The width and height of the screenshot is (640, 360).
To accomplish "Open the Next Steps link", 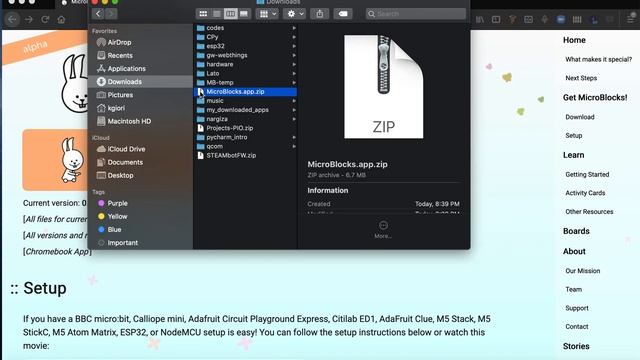I will coord(581,78).
